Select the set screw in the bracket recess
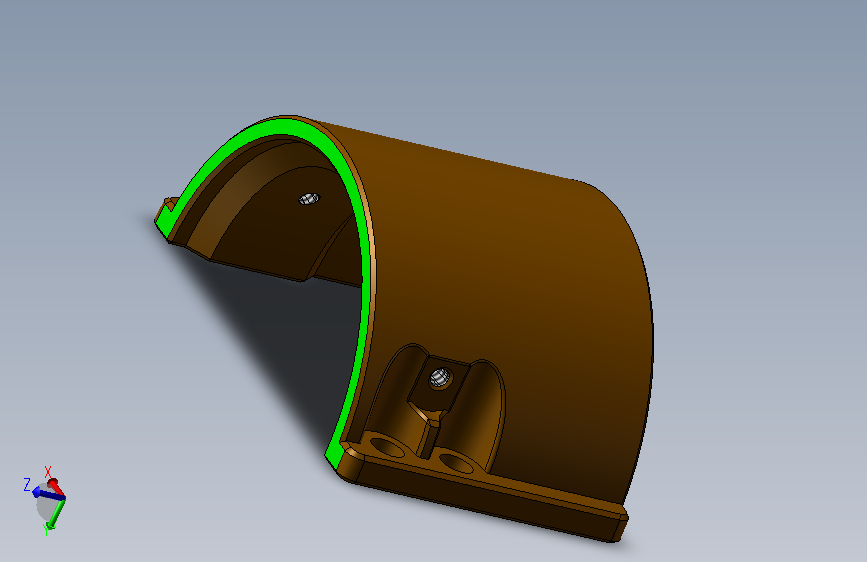The width and height of the screenshot is (867, 562). coord(438,378)
